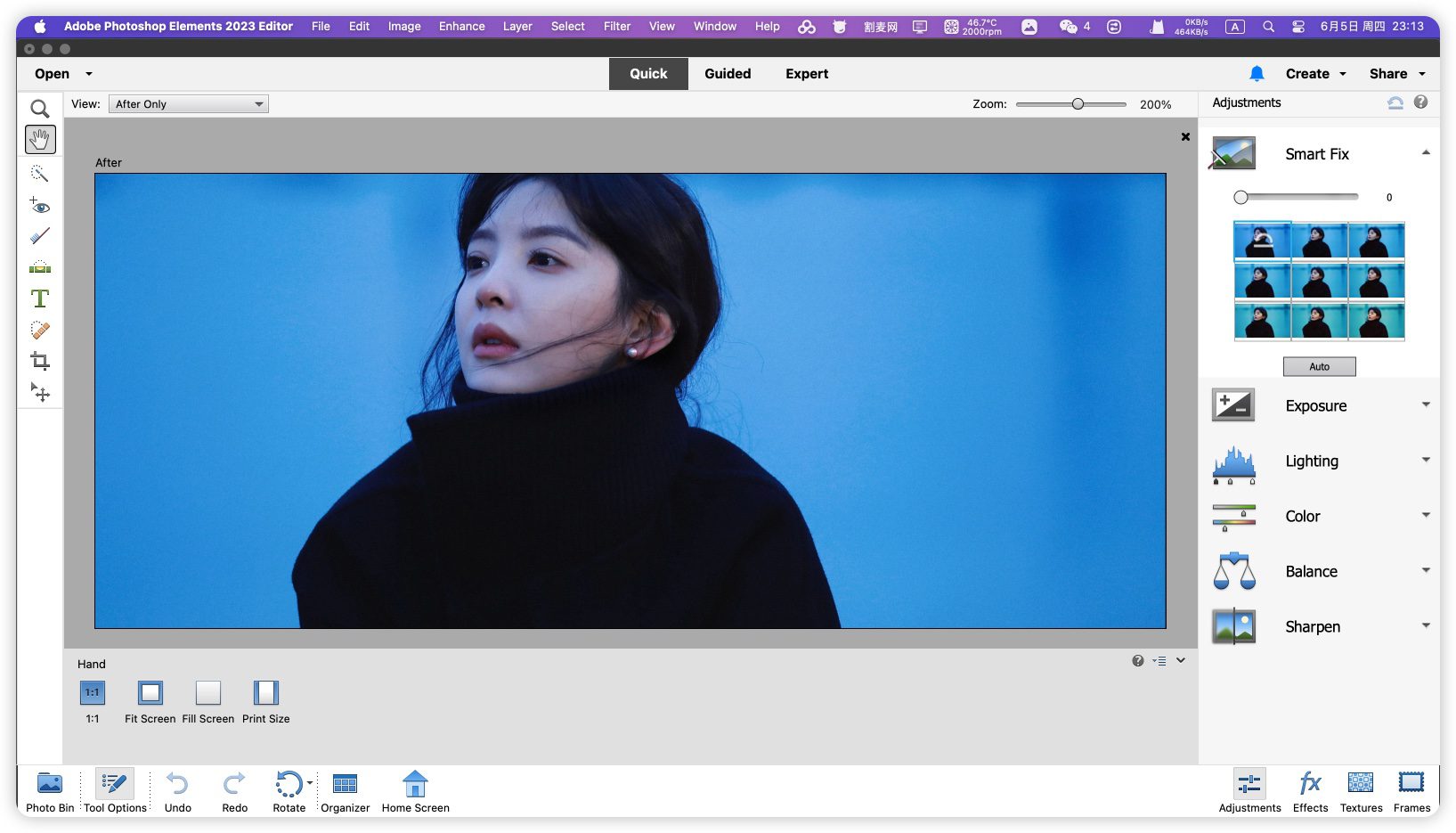
Task: Open the Enhance menu
Action: [461, 27]
